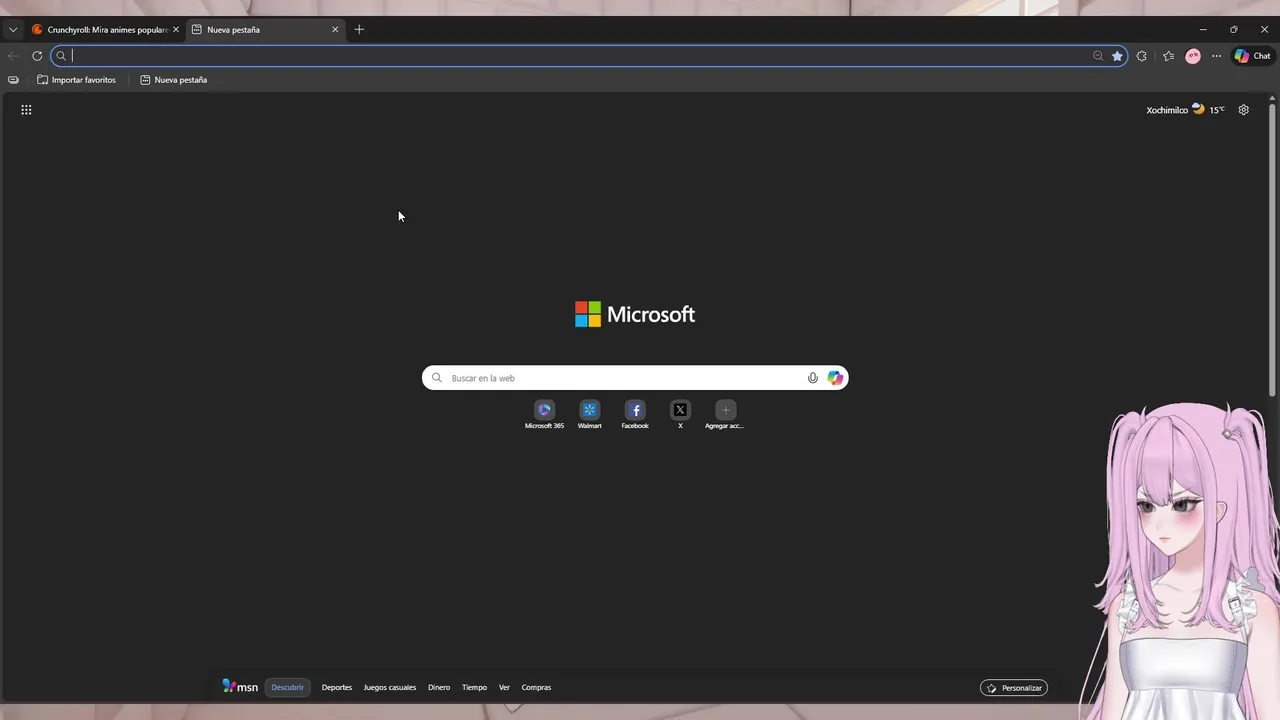
Task: Close the Nueva pestaña tab
Action: 335,30
